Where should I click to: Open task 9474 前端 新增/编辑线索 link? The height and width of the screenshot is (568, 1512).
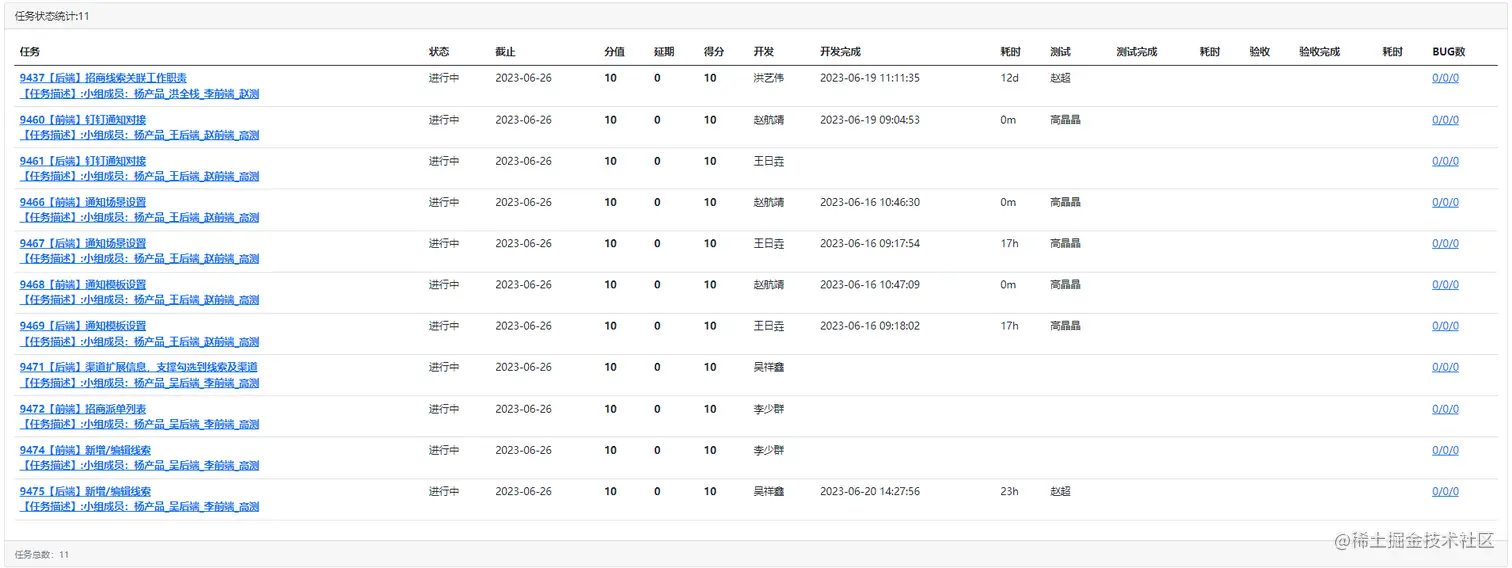[86, 450]
